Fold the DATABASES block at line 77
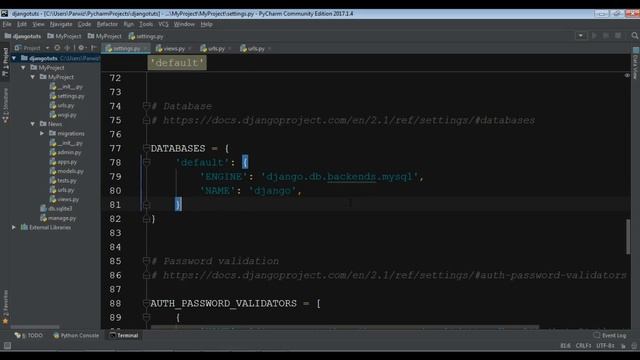The image size is (640, 360). 147,148
